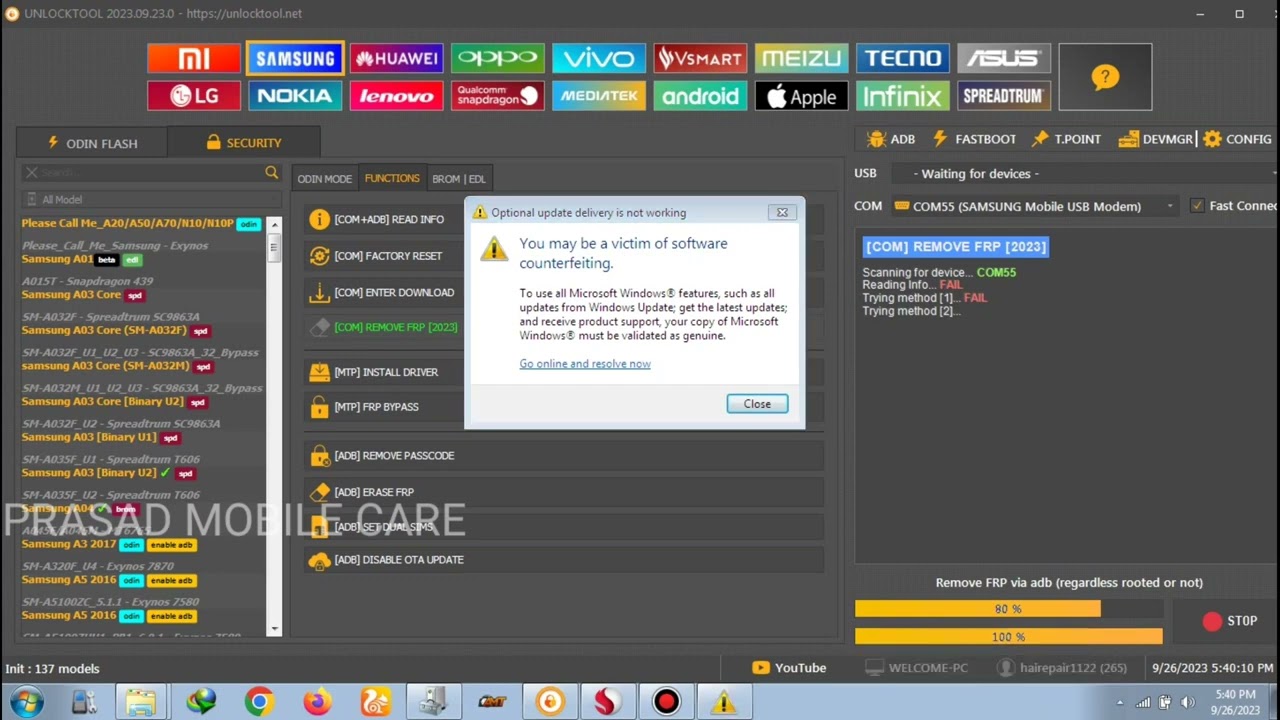Open the Windows Start menu

pos(25,702)
